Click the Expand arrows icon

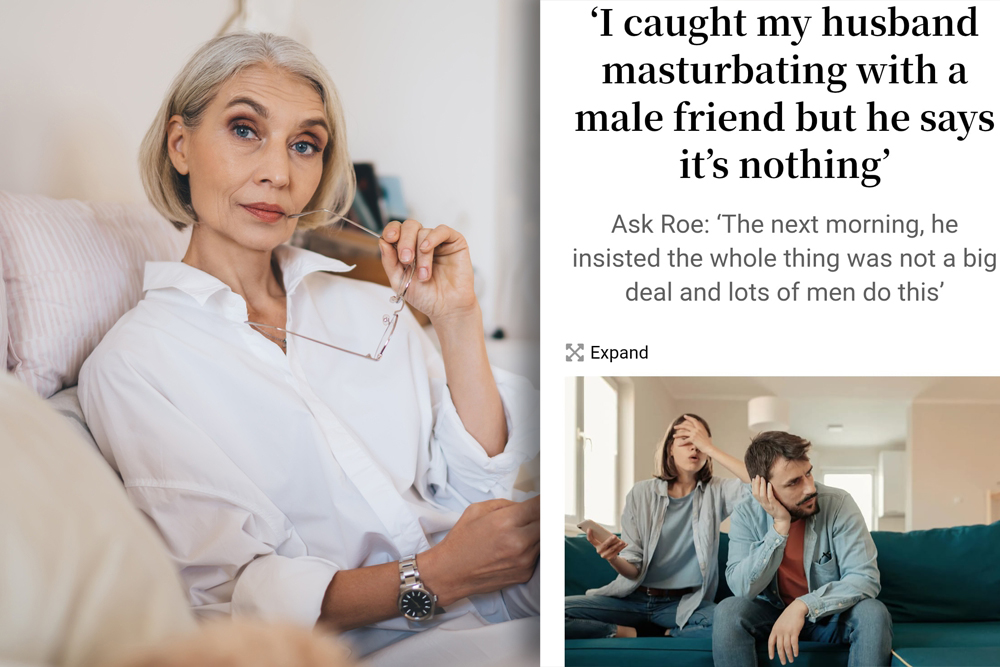tap(575, 353)
